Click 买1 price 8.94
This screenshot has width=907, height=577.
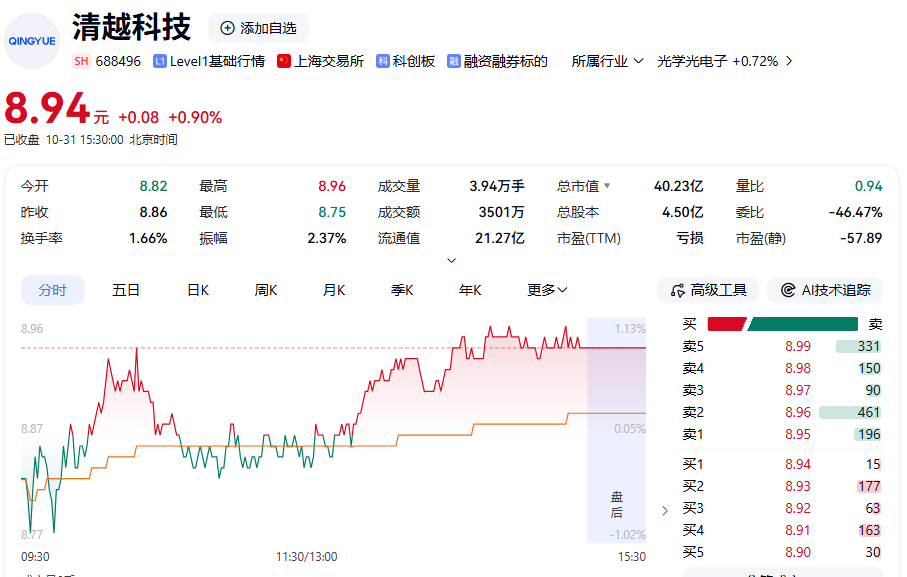[798, 464]
